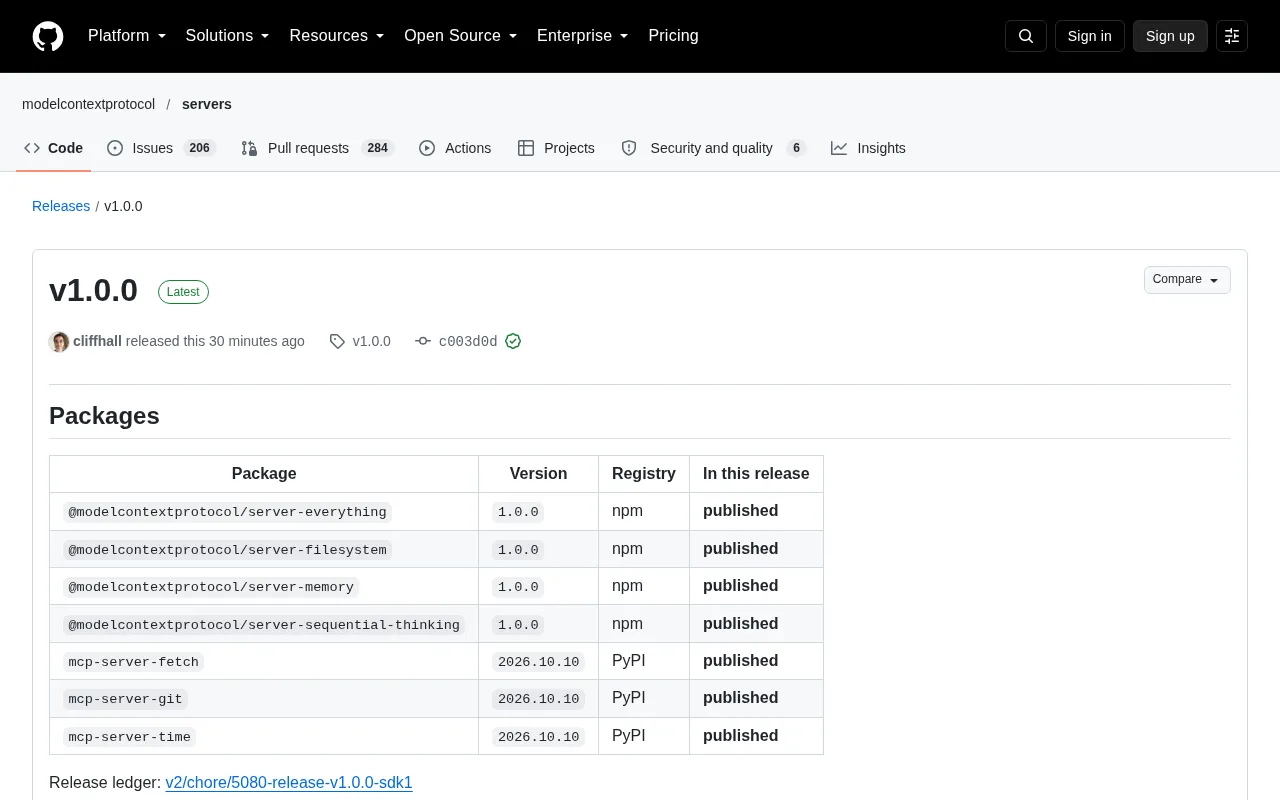The height and width of the screenshot is (800, 1280).
Task: Click the Sign up button
Action: [1170, 36]
